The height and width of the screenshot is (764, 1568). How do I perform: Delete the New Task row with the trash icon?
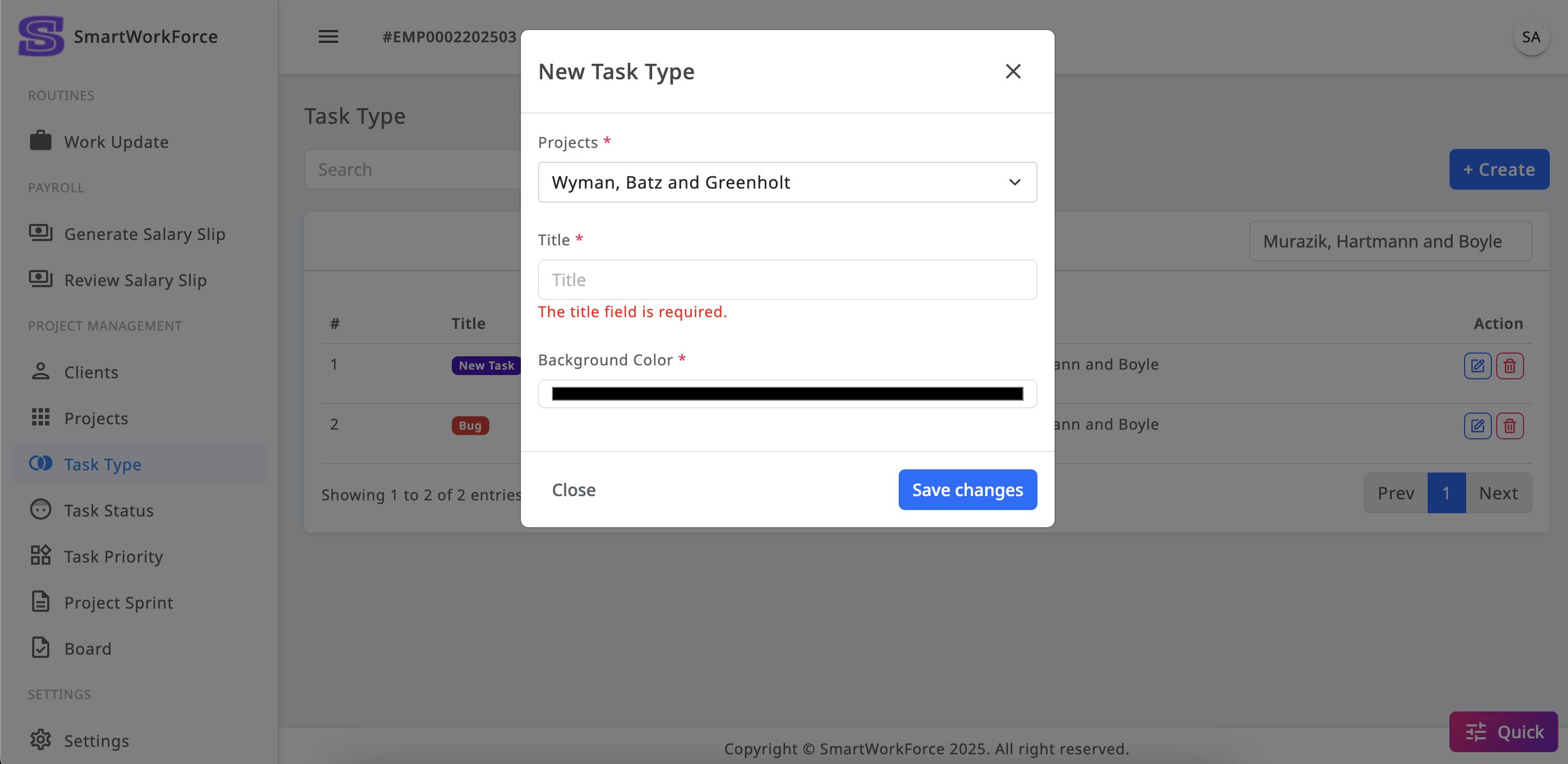click(x=1510, y=365)
